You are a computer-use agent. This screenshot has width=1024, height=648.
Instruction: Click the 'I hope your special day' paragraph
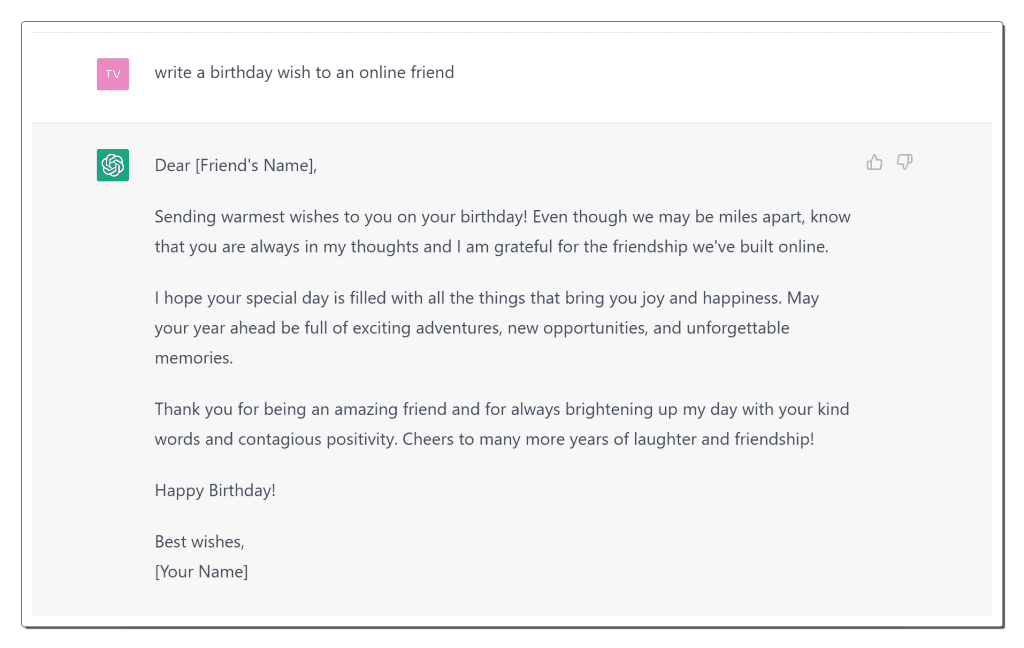click(487, 328)
